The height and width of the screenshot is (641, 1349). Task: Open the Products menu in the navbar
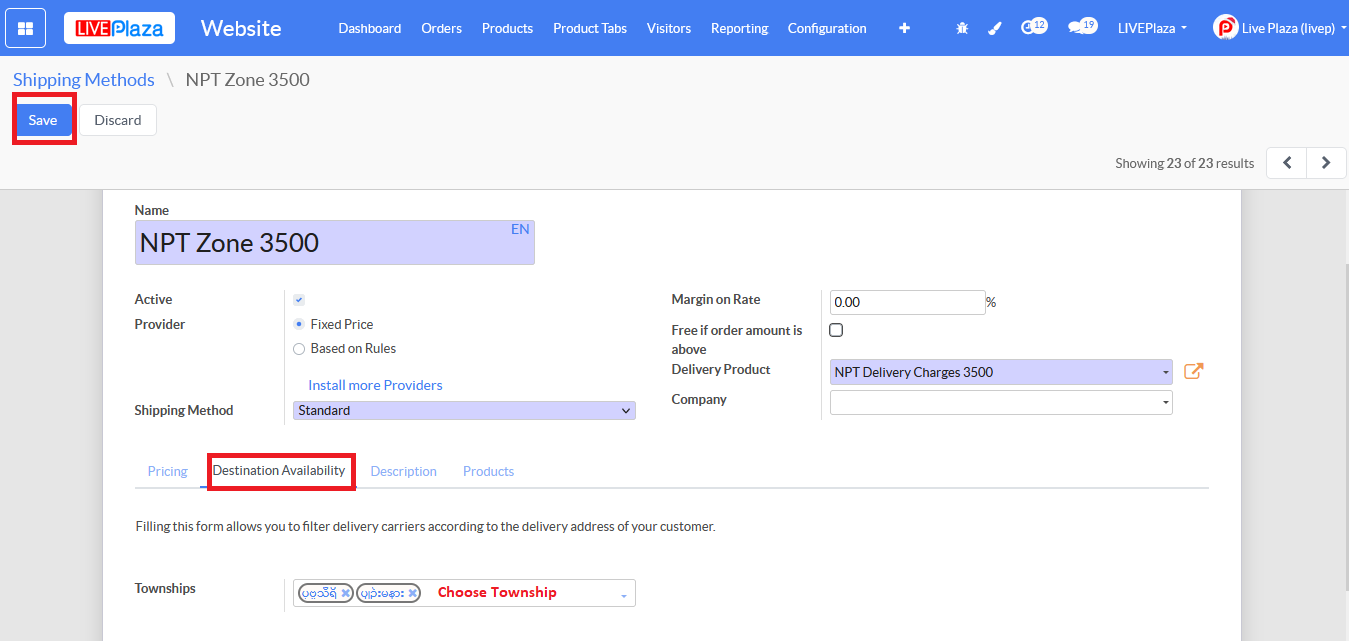click(508, 28)
